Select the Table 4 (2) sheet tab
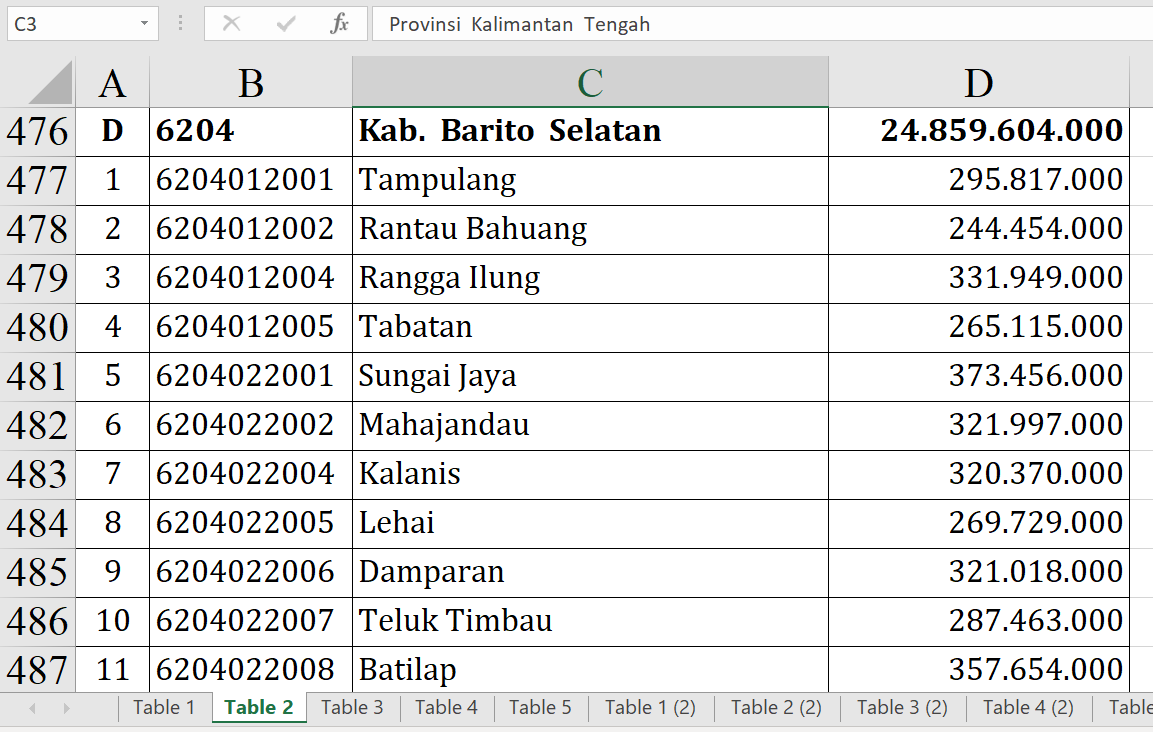 click(x=1028, y=708)
